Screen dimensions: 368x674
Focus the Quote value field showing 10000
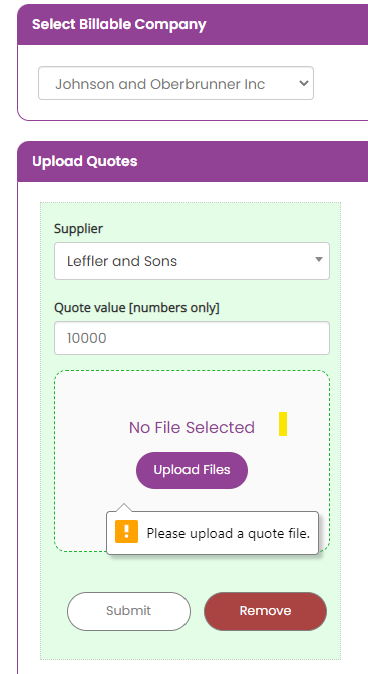coord(192,338)
